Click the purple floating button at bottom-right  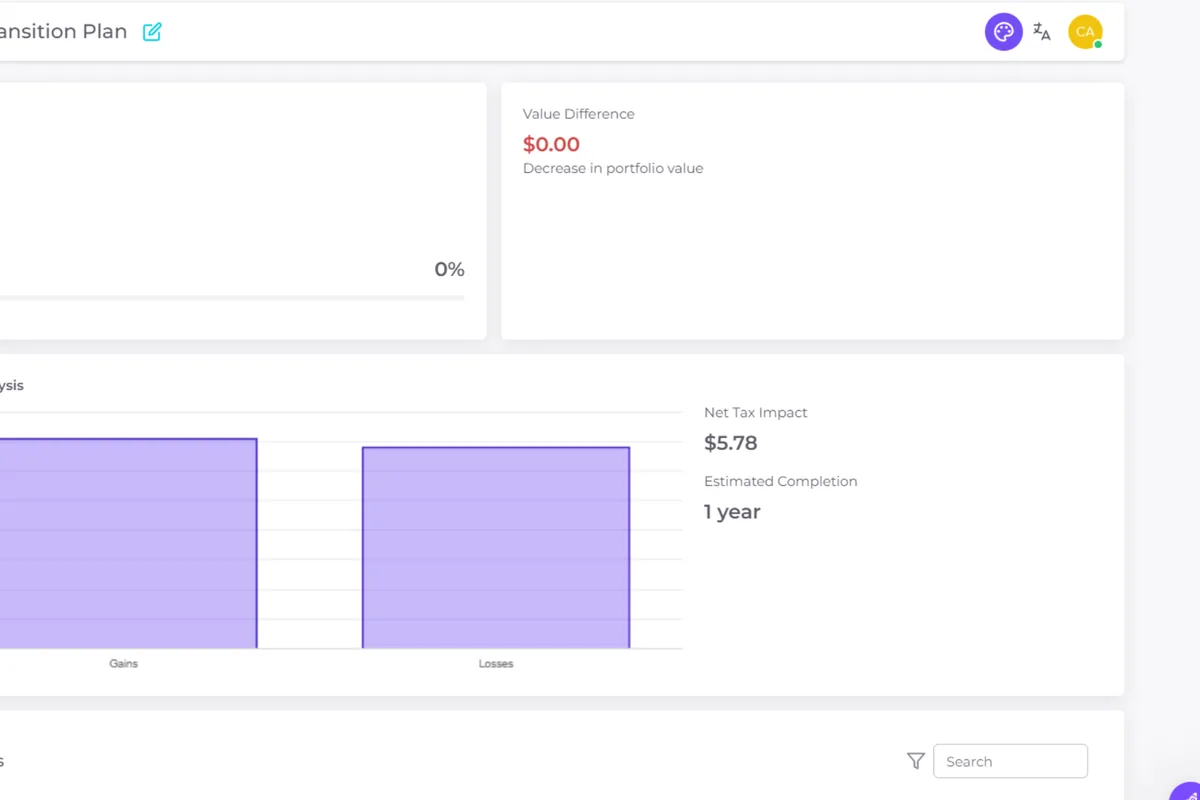click(1187, 790)
